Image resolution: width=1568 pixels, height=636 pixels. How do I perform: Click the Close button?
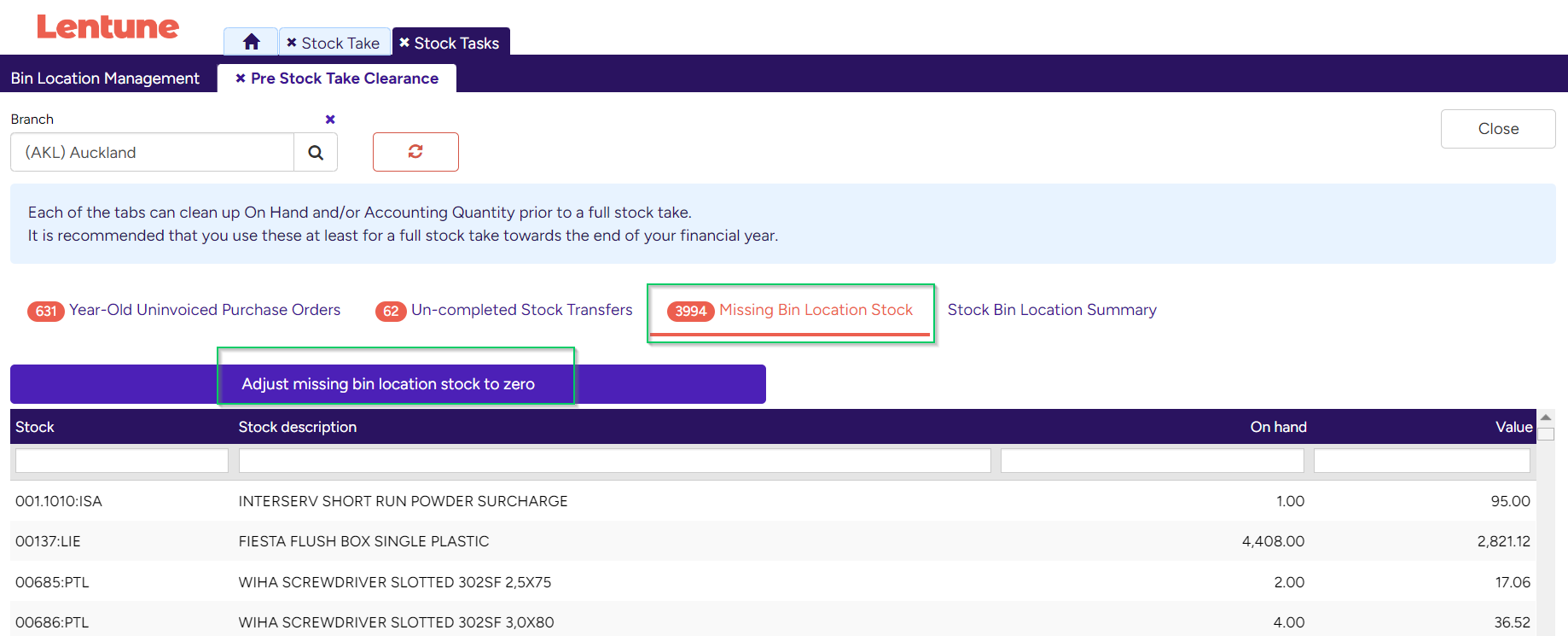pyautogui.click(x=1498, y=129)
